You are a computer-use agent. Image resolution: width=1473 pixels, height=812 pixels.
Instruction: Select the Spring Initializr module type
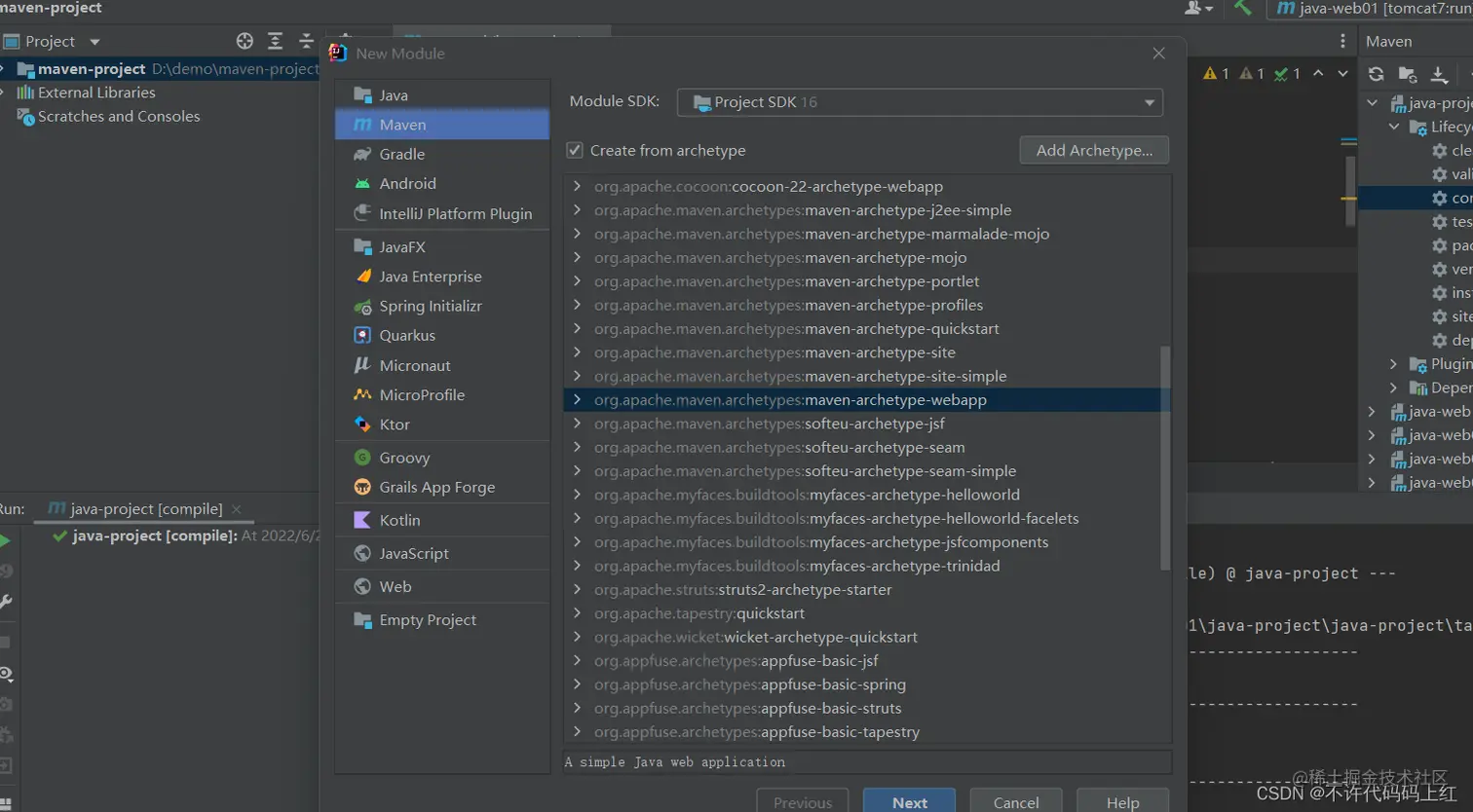(430, 306)
